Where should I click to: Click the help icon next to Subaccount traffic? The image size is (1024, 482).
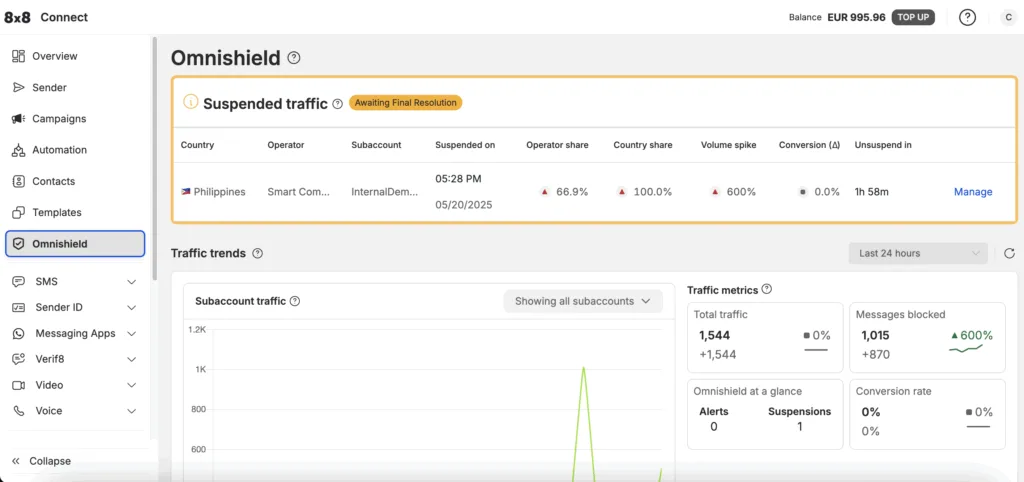(x=295, y=301)
